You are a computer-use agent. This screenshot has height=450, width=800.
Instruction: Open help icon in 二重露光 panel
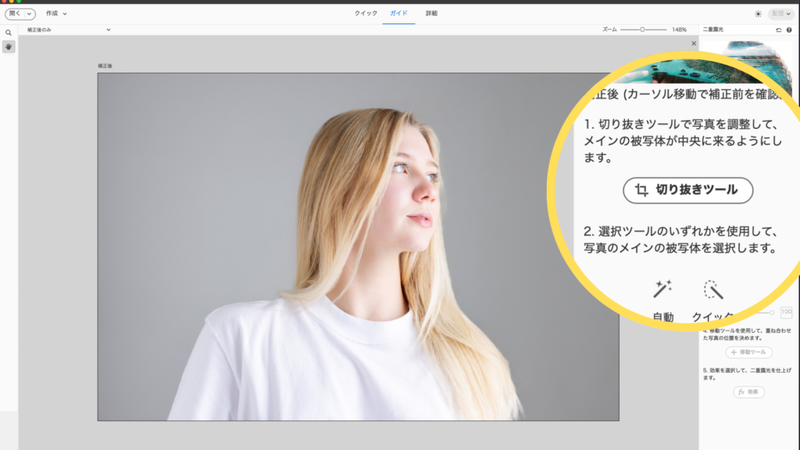pos(789,30)
